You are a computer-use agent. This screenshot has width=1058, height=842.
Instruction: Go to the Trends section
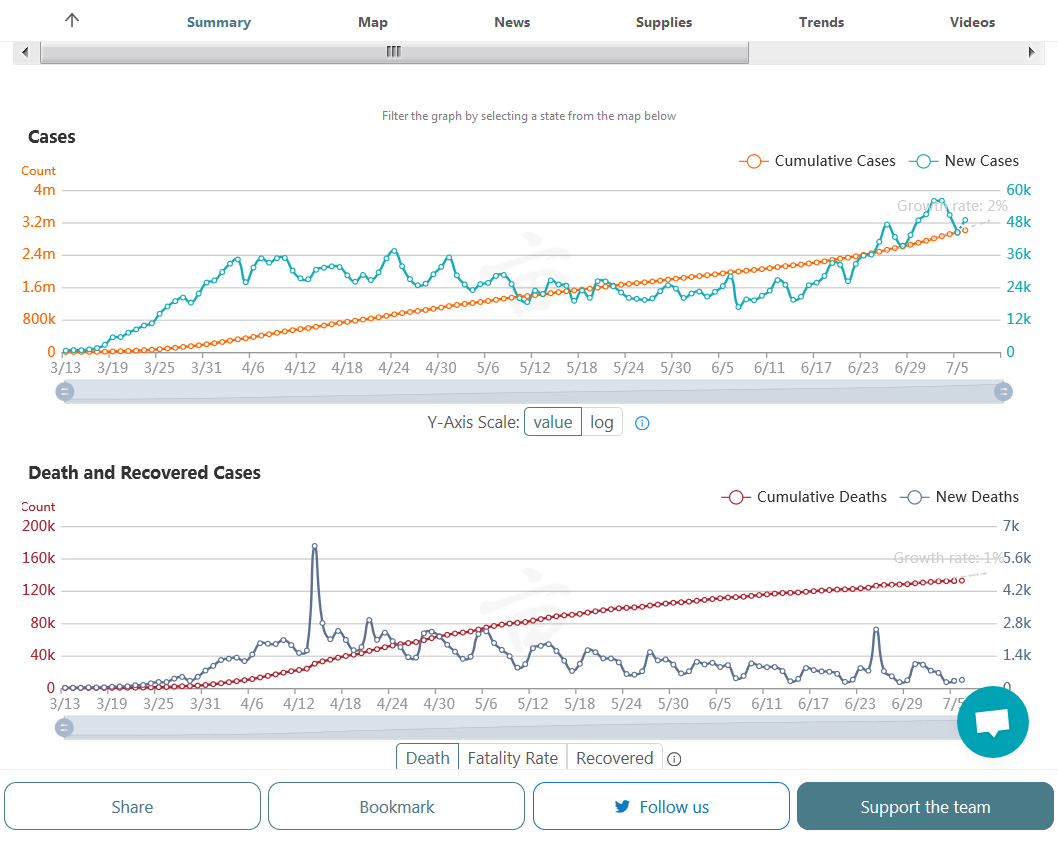click(x=821, y=22)
